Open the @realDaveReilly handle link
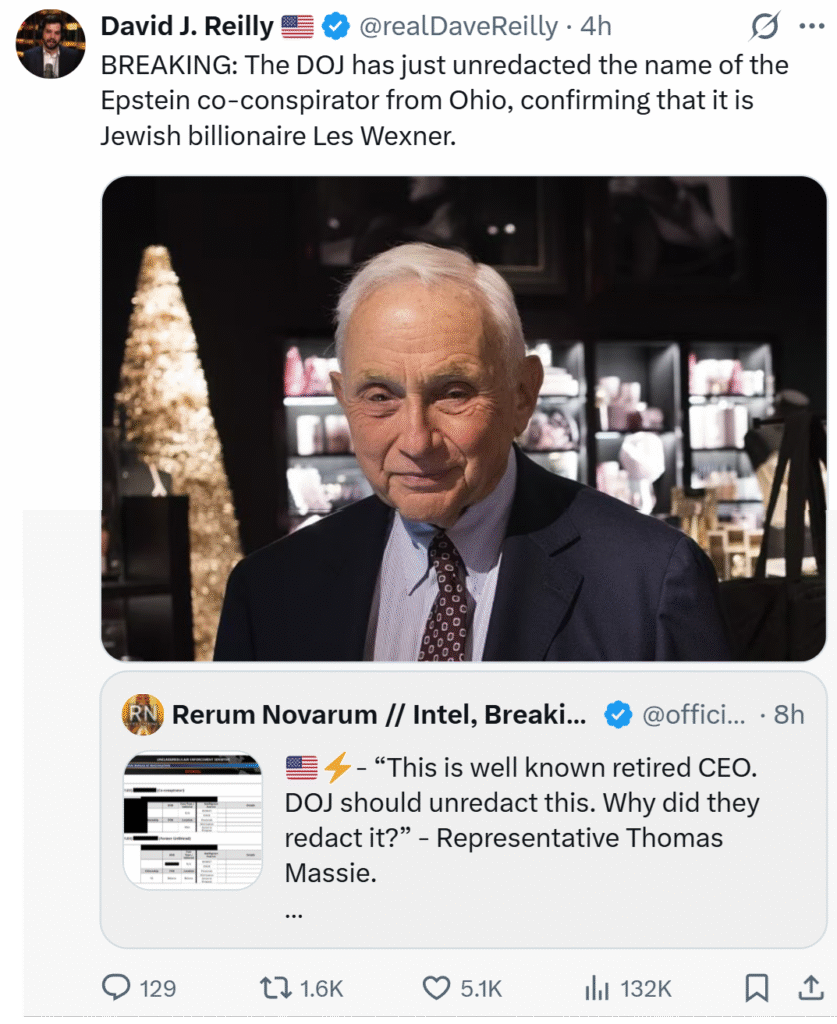 458,27
